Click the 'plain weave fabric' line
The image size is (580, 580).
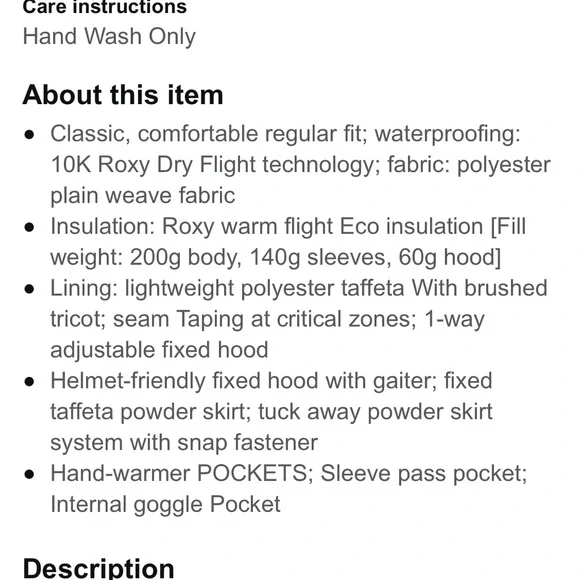pos(142,195)
